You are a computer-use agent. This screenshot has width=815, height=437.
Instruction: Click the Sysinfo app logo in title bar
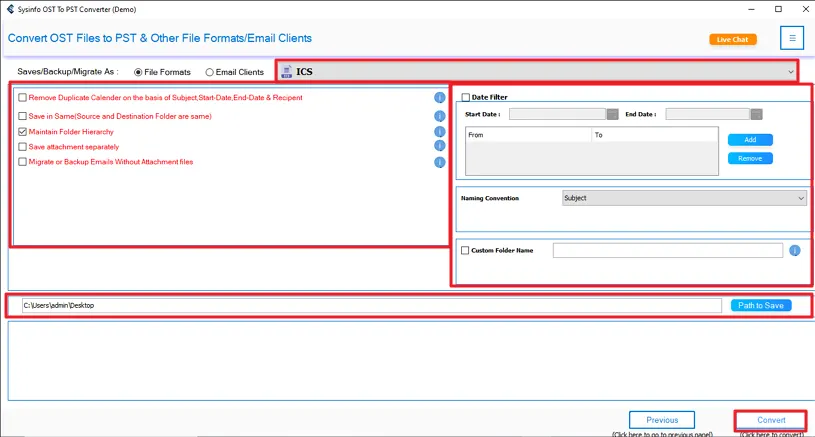(10, 9)
